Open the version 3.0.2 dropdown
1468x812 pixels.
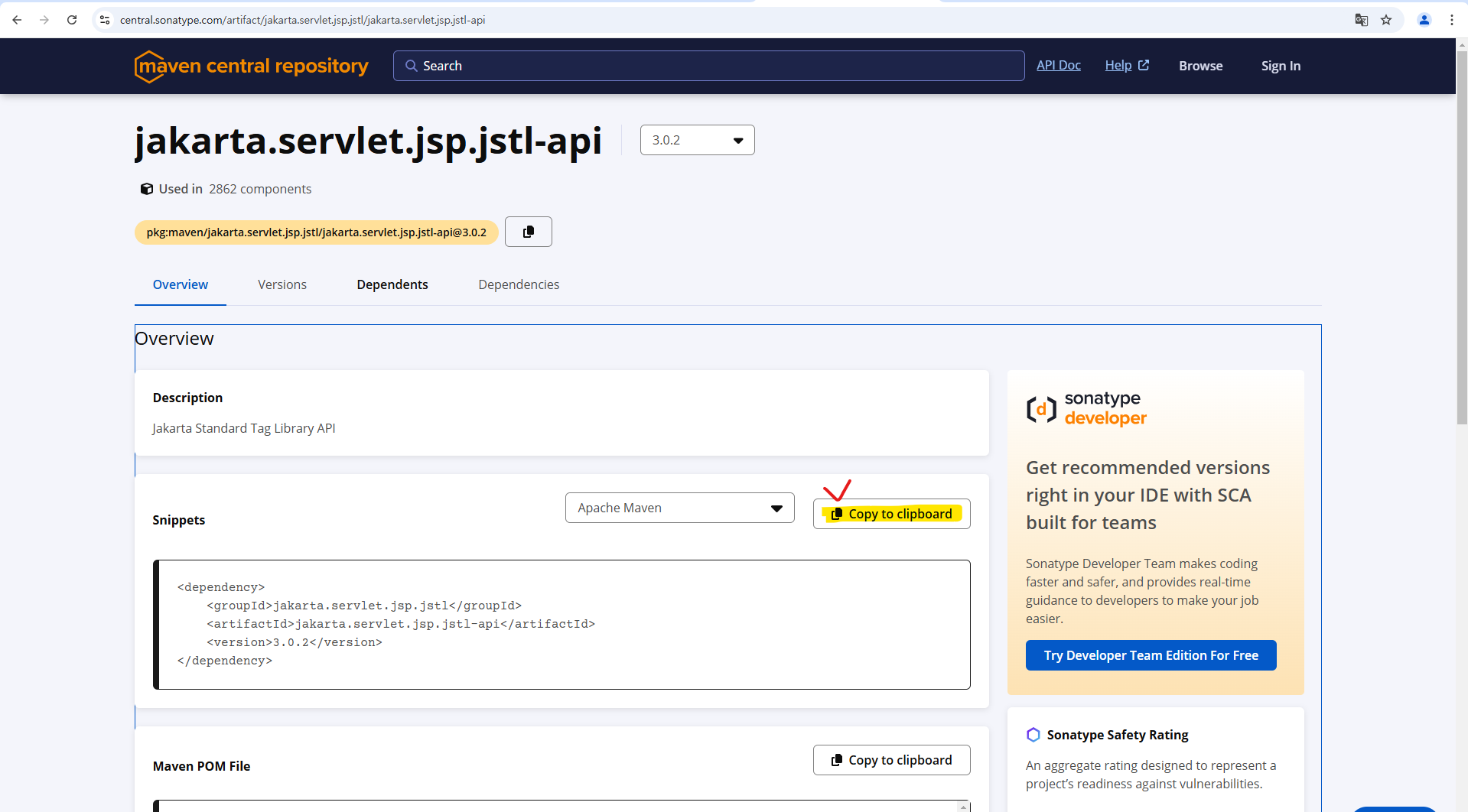(x=698, y=140)
